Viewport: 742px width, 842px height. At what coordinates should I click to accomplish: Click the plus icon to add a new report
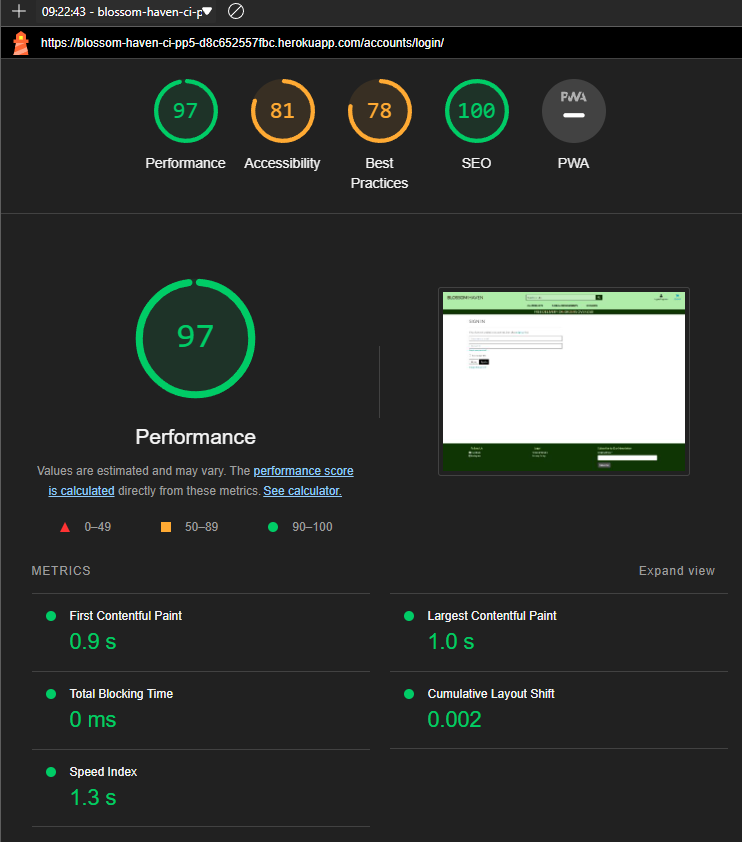19,11
